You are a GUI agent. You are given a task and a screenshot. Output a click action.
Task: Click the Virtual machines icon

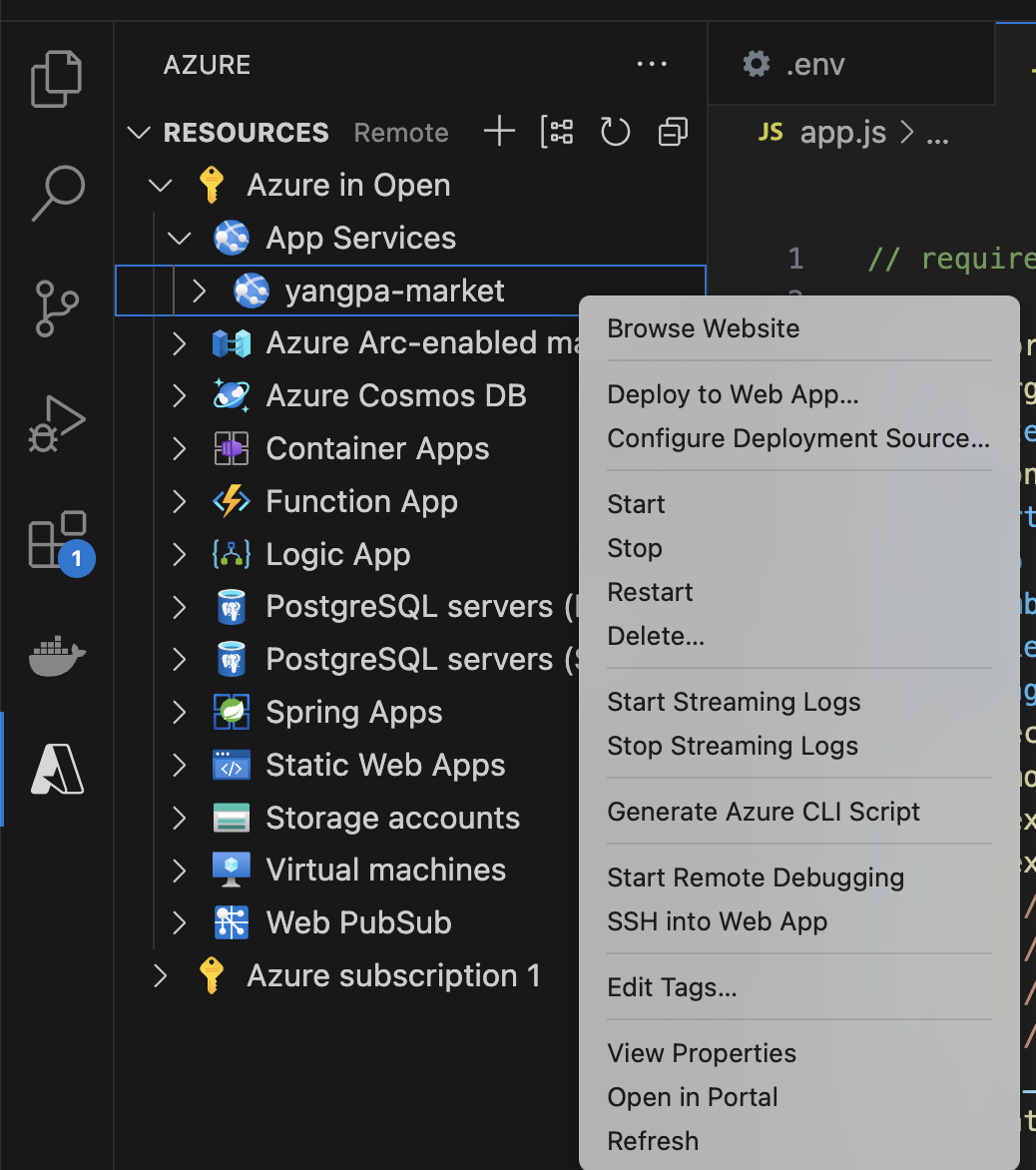pyautogui.click(x=232, y=871)
